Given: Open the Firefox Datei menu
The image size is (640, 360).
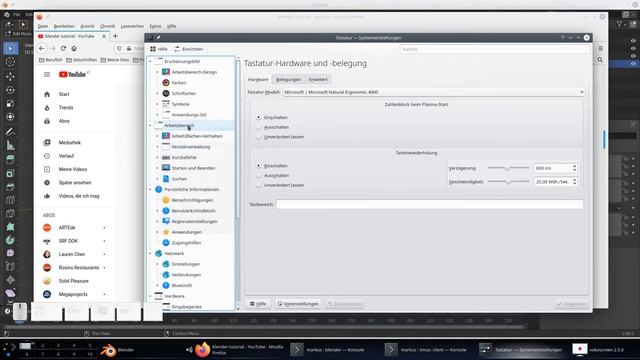Looking at the screenshot, I should tap(43, 26).
